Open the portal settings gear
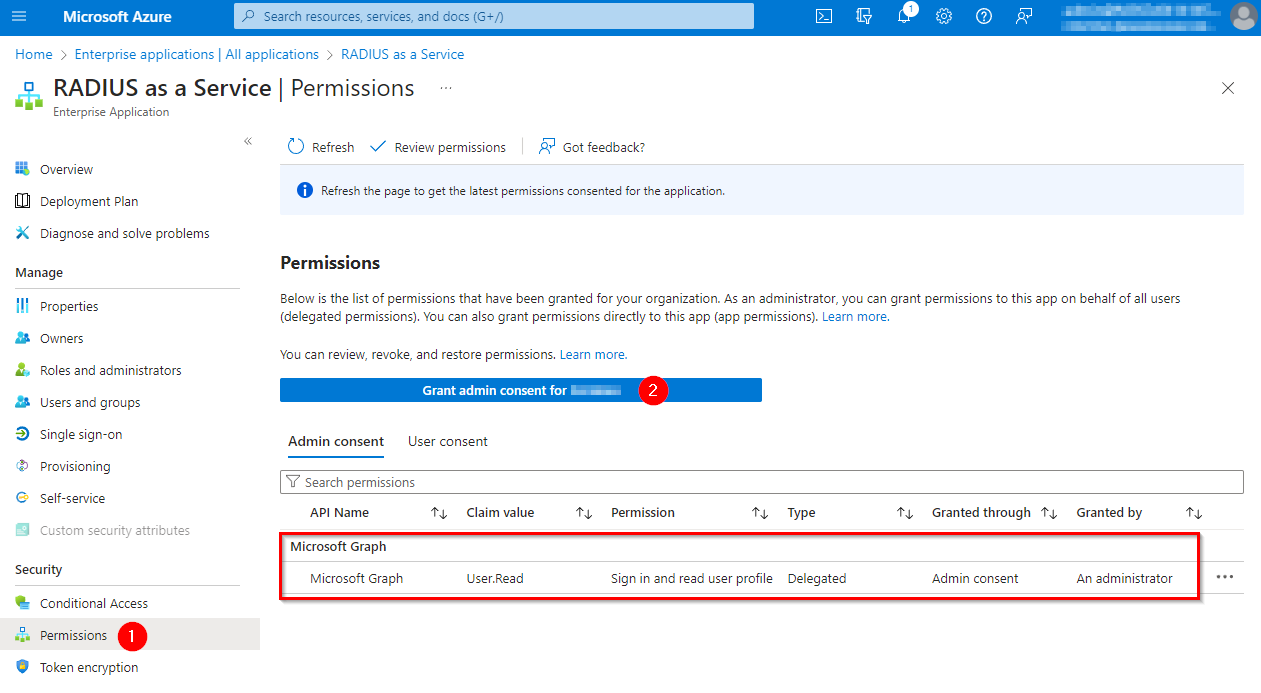Viewport: 1261px width, 693px height. [944, 16]
